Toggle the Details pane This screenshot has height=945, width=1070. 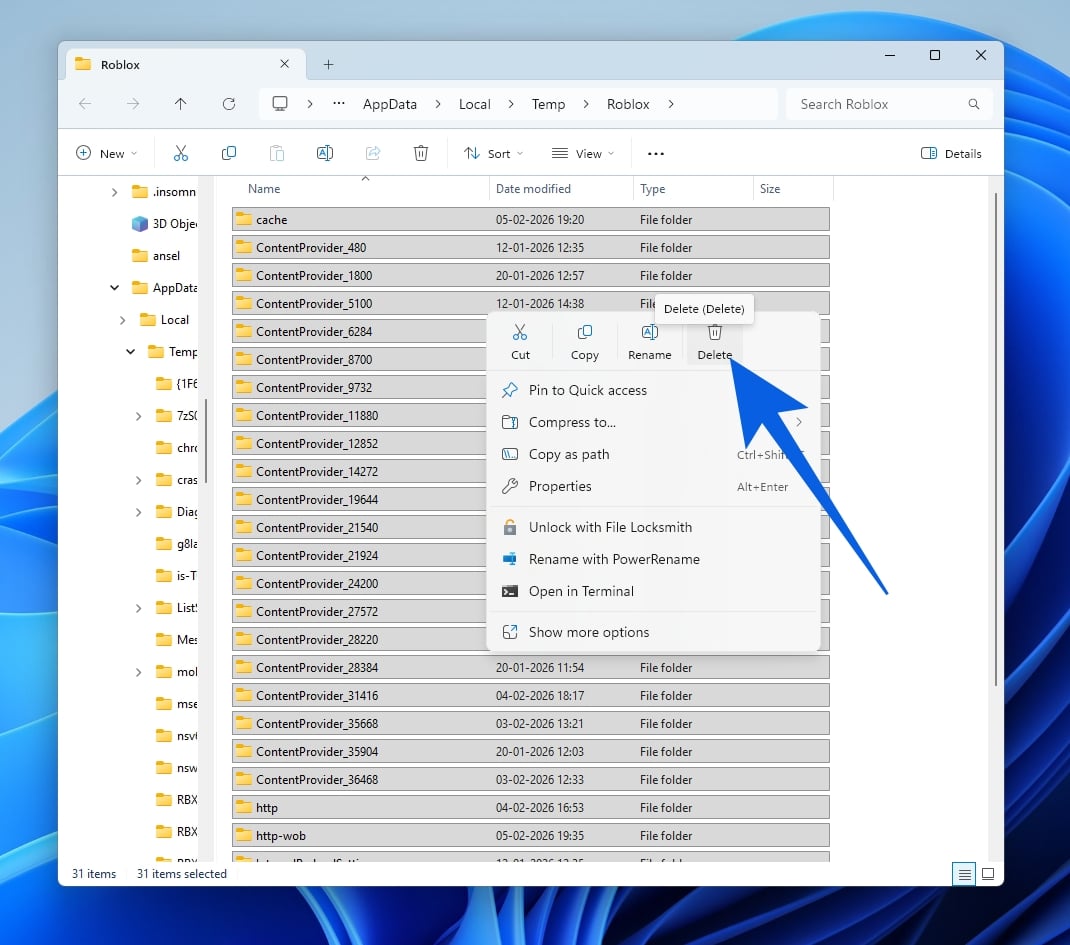pyautogui.click(x=950, y=152)
